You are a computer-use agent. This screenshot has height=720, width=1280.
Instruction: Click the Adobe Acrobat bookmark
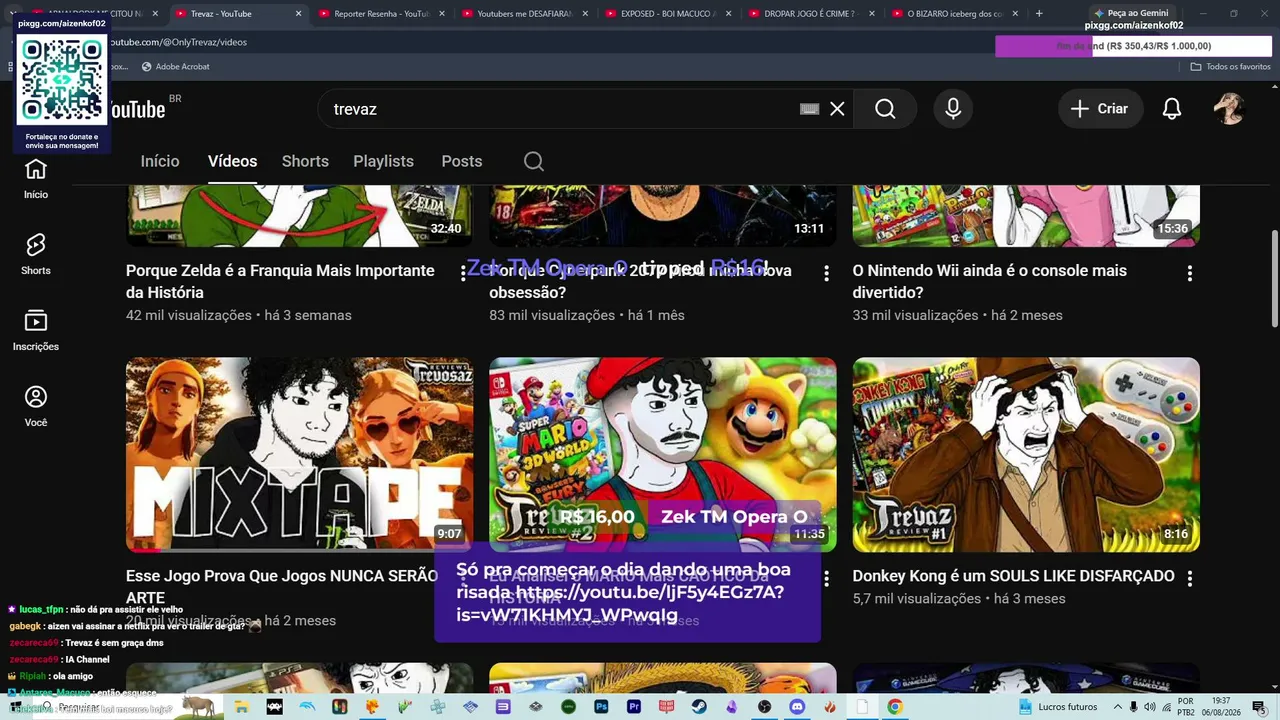(x=176, y=67)
